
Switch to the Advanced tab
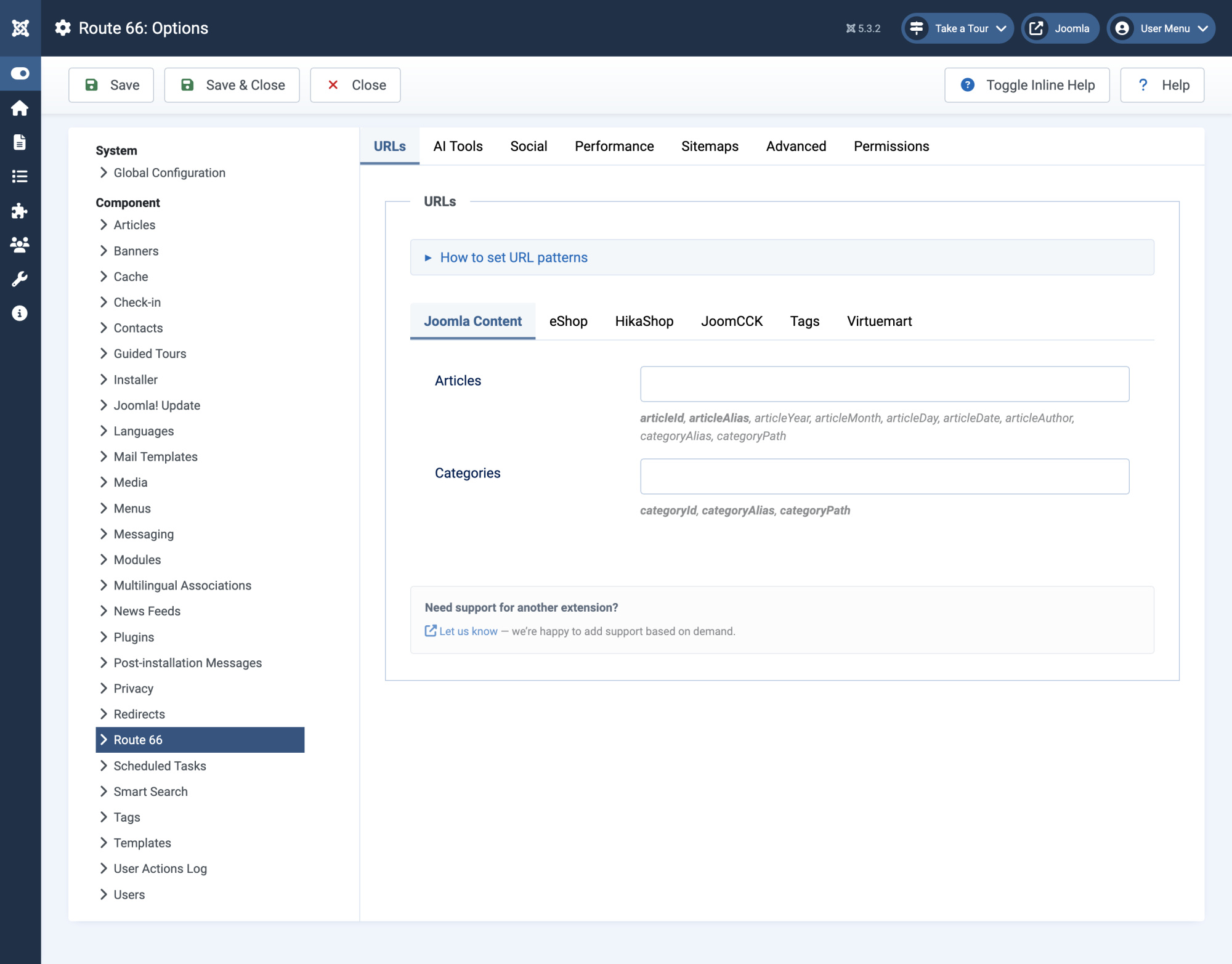796,146
